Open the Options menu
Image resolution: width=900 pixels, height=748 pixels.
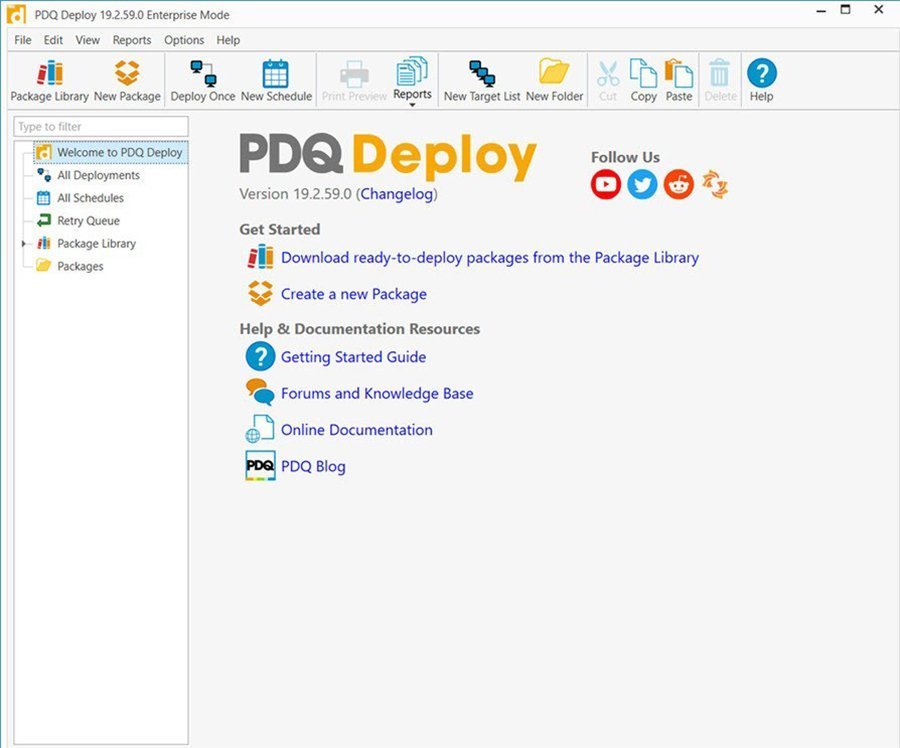184,40
